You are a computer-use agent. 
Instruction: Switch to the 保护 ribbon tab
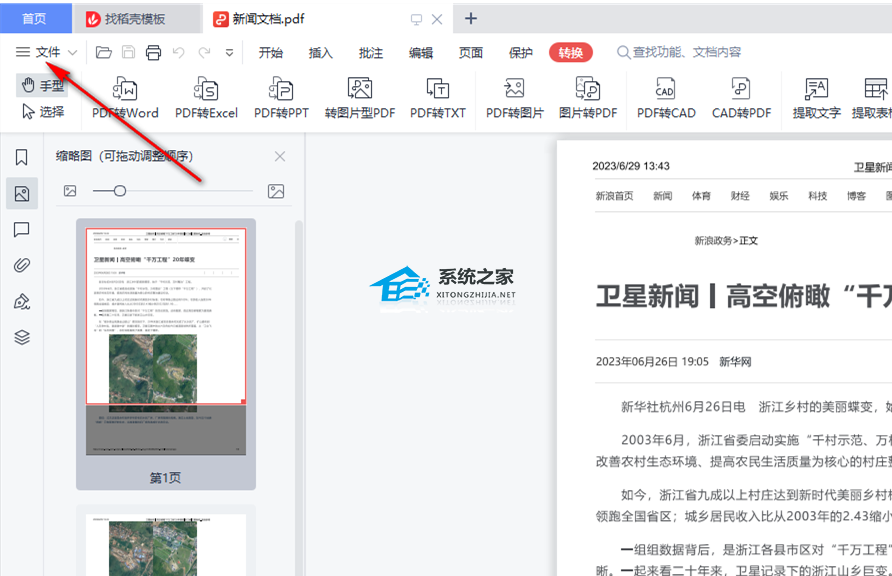(521, 53)
